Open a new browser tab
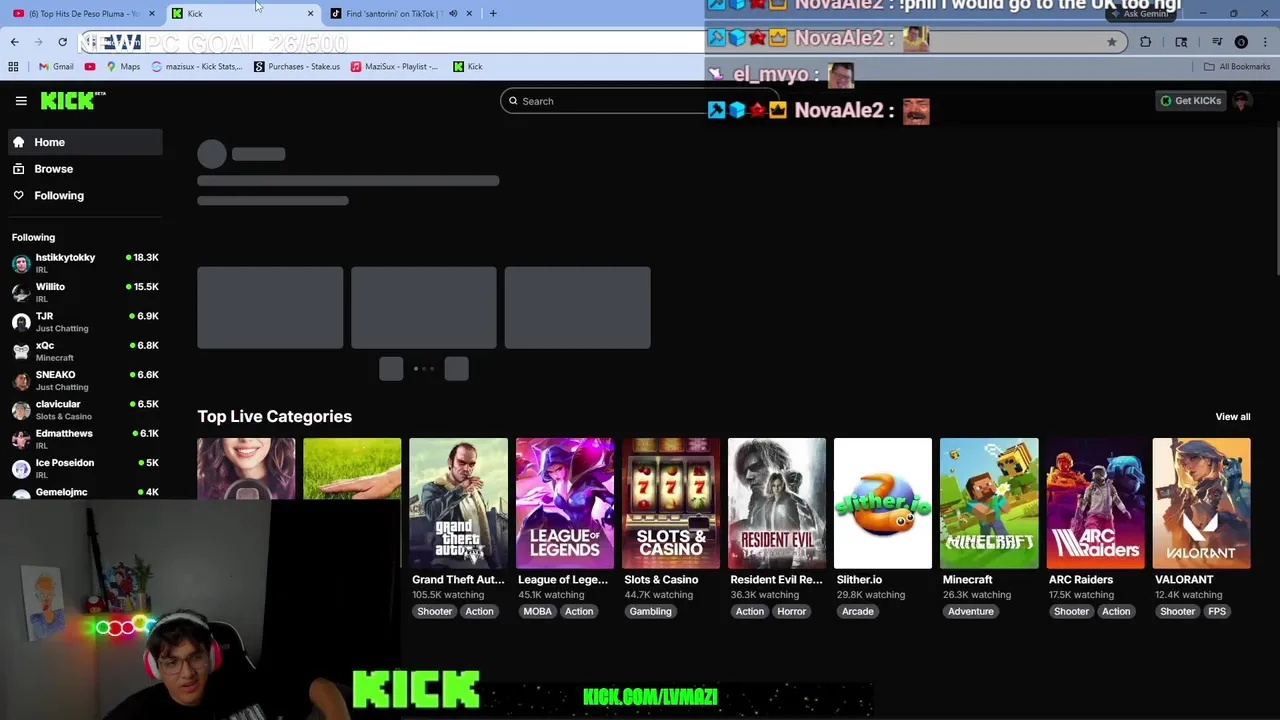 point(493,13)
